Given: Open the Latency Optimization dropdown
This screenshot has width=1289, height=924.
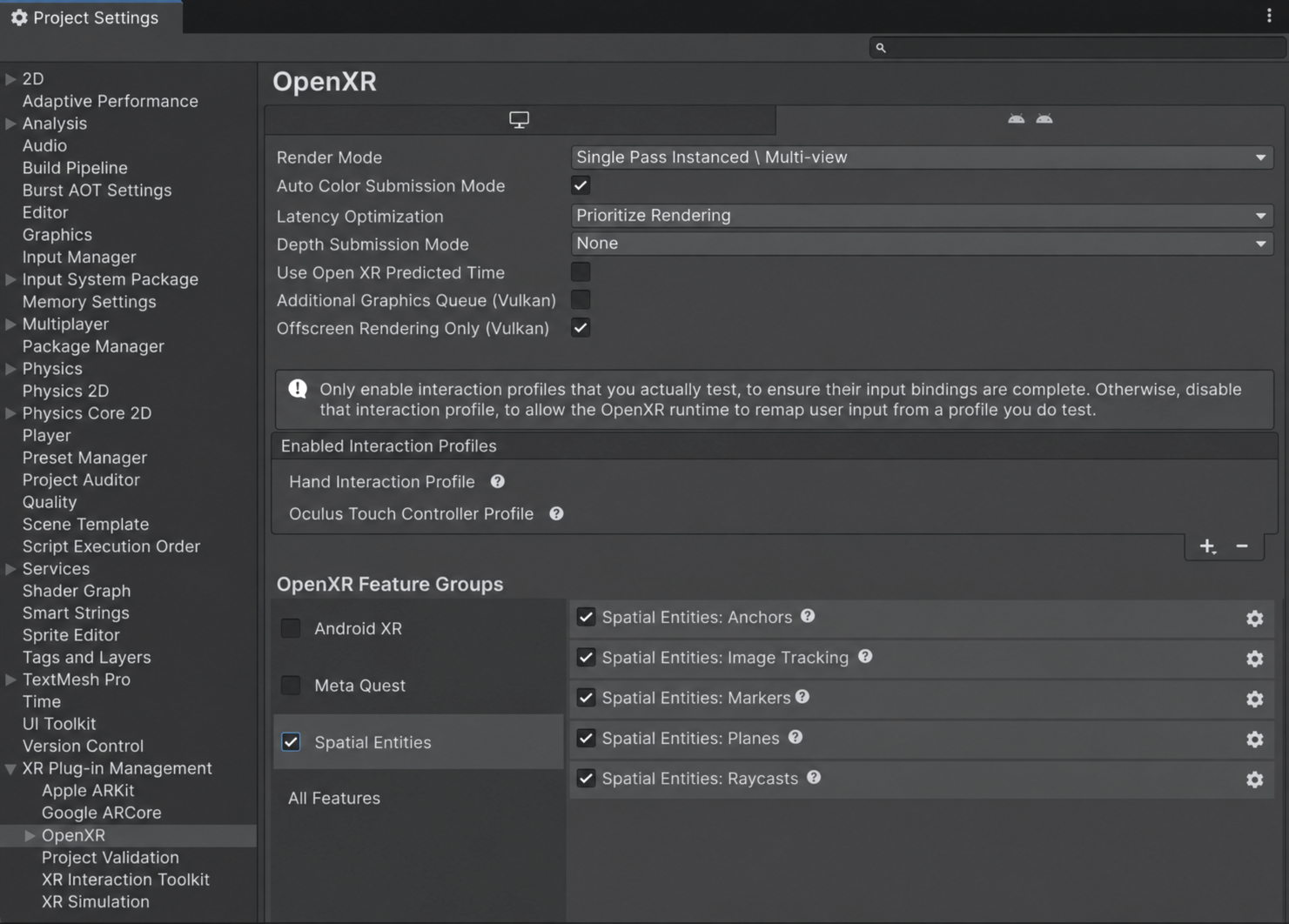Looking at the screenshot, I should pyautogui.click(x=922, y=216).
